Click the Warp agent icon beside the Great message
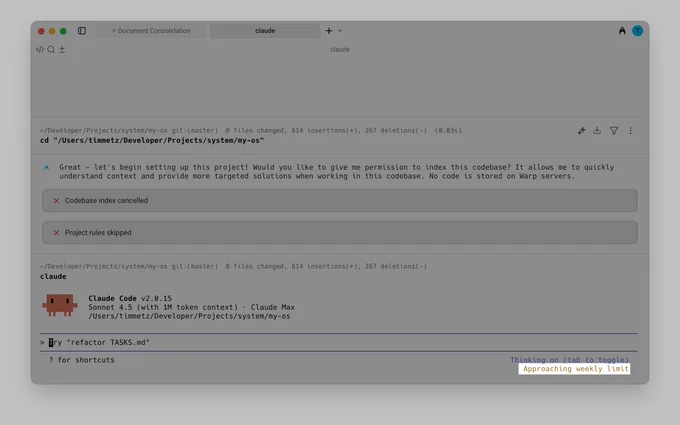The image size is (680, 425). (x=46, y=167)
